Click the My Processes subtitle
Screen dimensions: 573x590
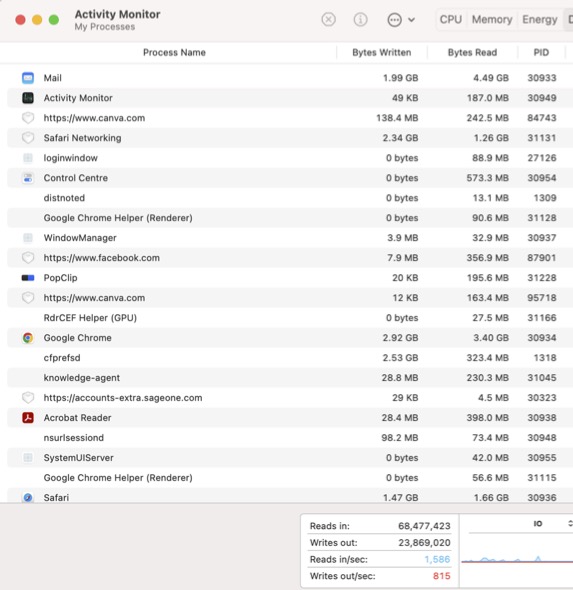pos(105,27)
